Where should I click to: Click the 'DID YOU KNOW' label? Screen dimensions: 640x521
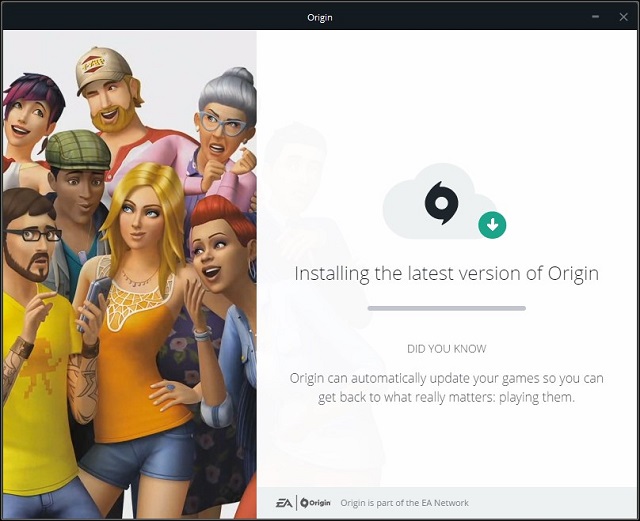(447, 349)
